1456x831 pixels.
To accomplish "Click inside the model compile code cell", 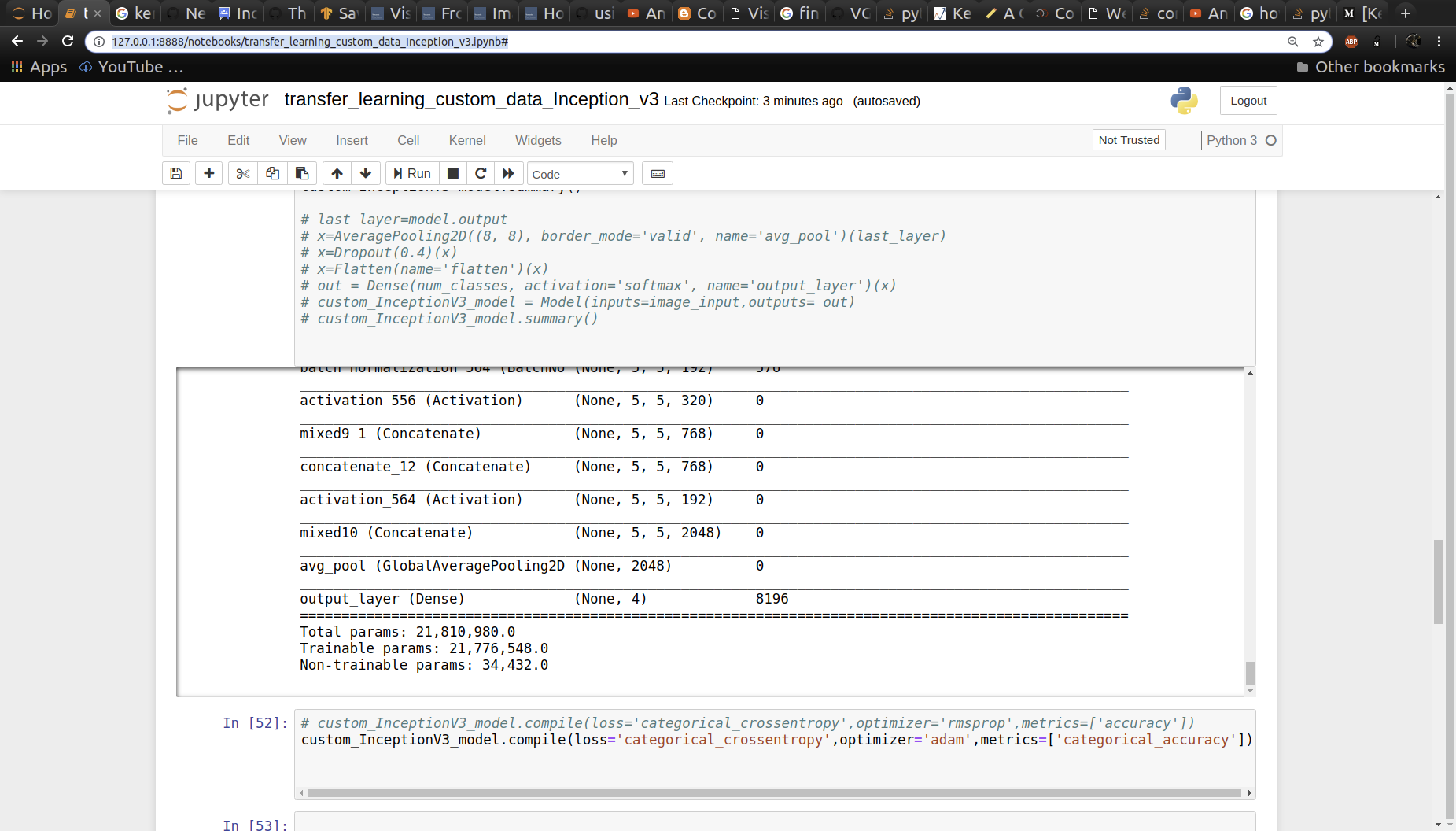I will [708, 740].
